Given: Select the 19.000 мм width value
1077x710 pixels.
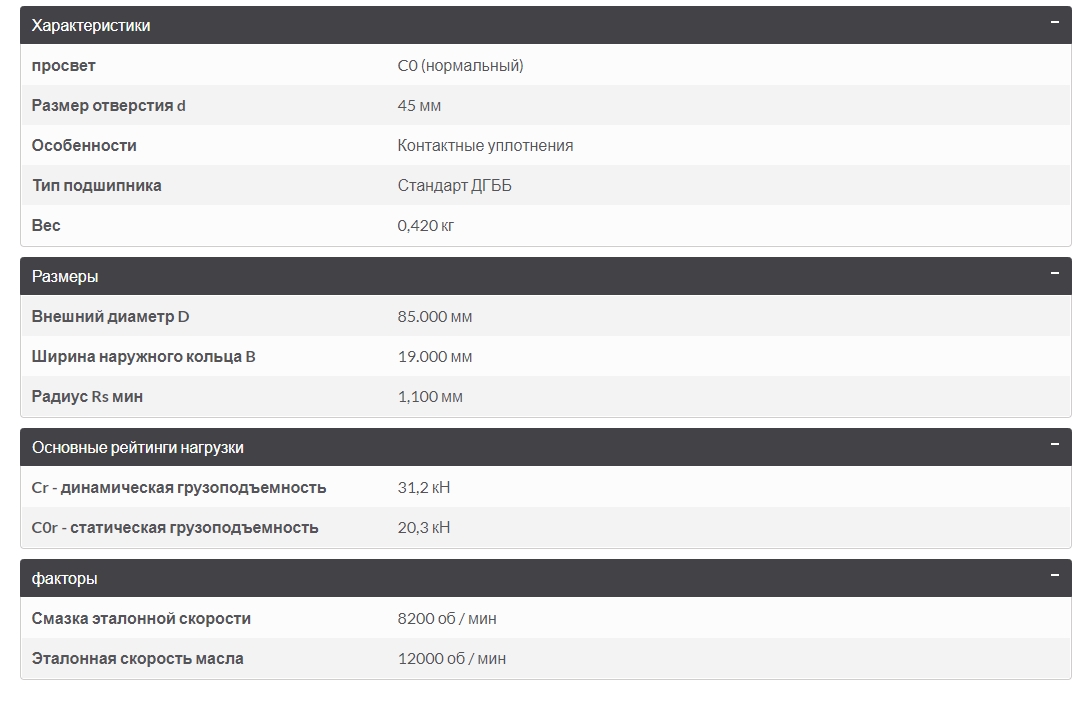Looking at the screenshot, I should click(x=435, y=356).
